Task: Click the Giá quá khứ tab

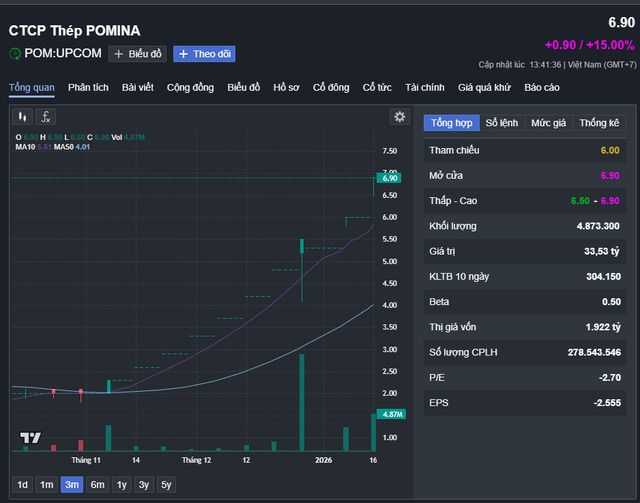Action: tap(484, 87)
